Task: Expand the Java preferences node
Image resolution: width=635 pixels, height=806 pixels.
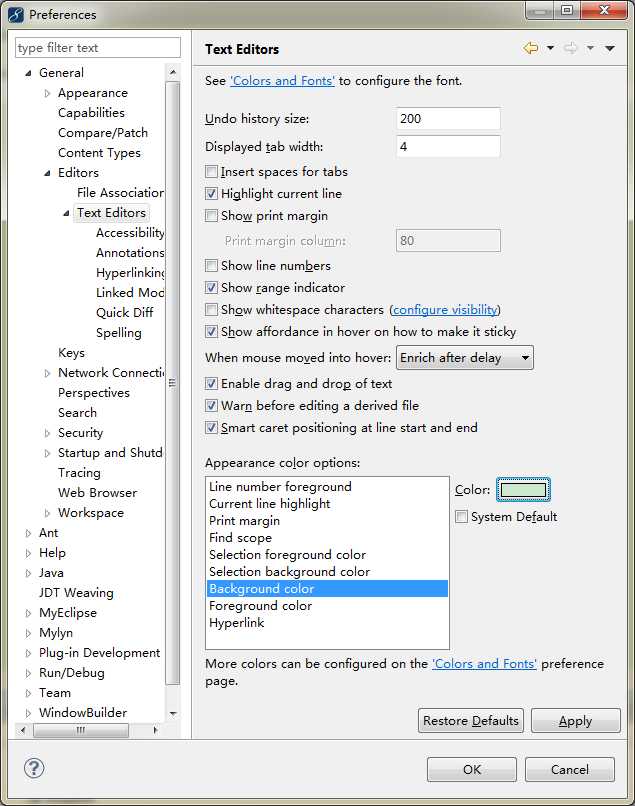Action: tap(28, 573)
